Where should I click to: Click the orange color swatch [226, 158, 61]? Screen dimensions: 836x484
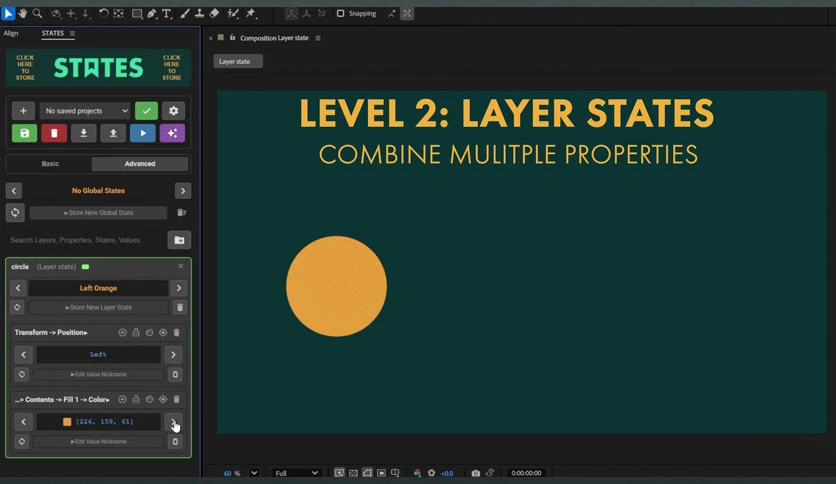pos(67,422)
